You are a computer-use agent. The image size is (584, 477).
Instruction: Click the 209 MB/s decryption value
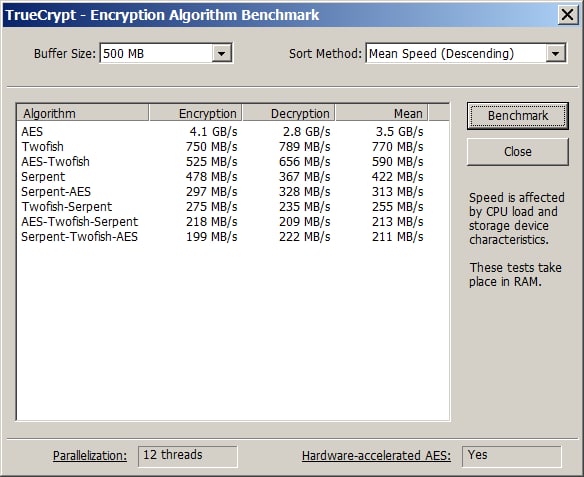(305, 222)
